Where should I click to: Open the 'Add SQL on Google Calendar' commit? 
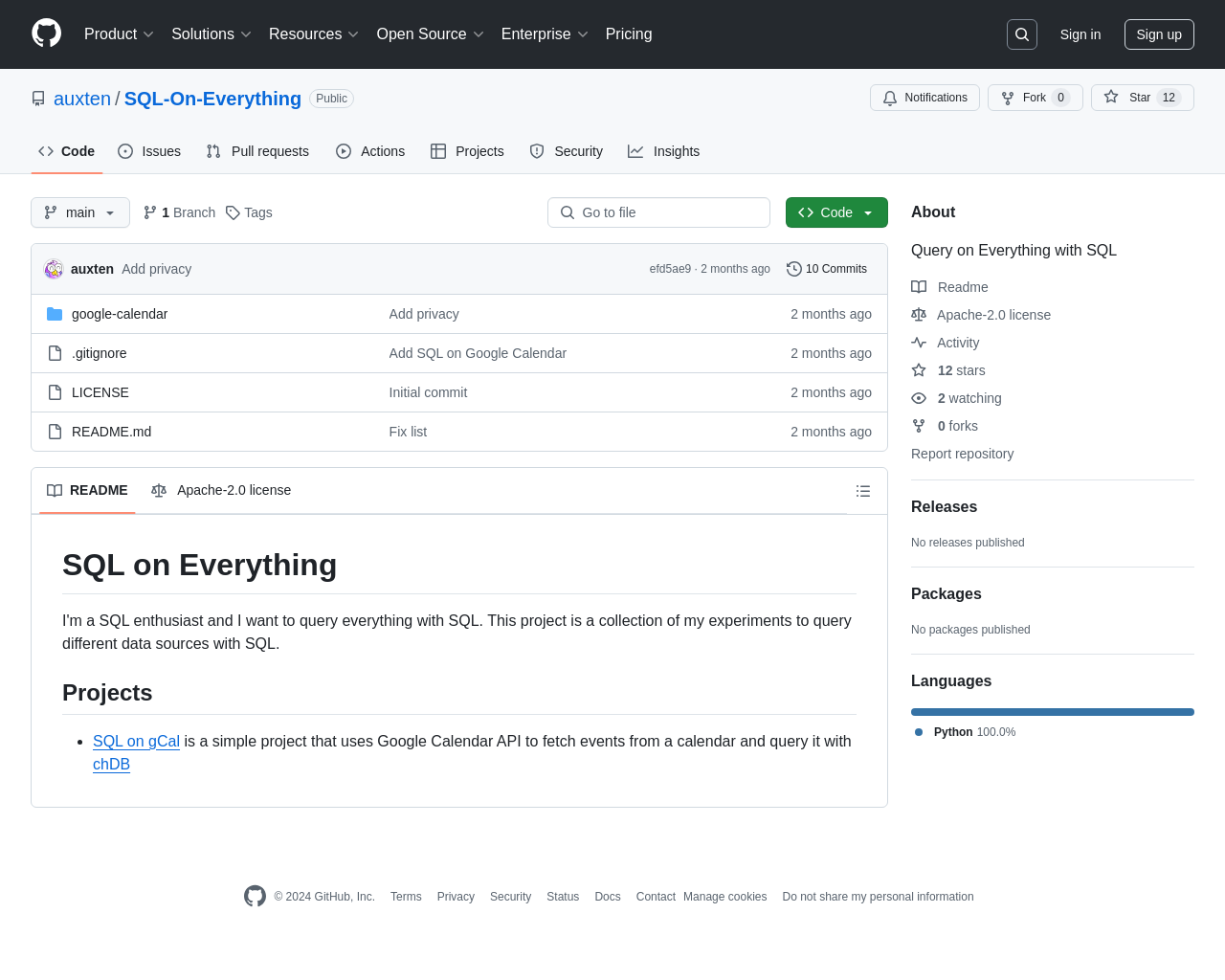pos(478,353)
